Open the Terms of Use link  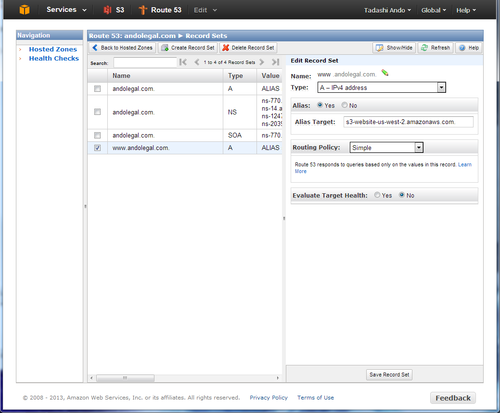coord(315,398)
